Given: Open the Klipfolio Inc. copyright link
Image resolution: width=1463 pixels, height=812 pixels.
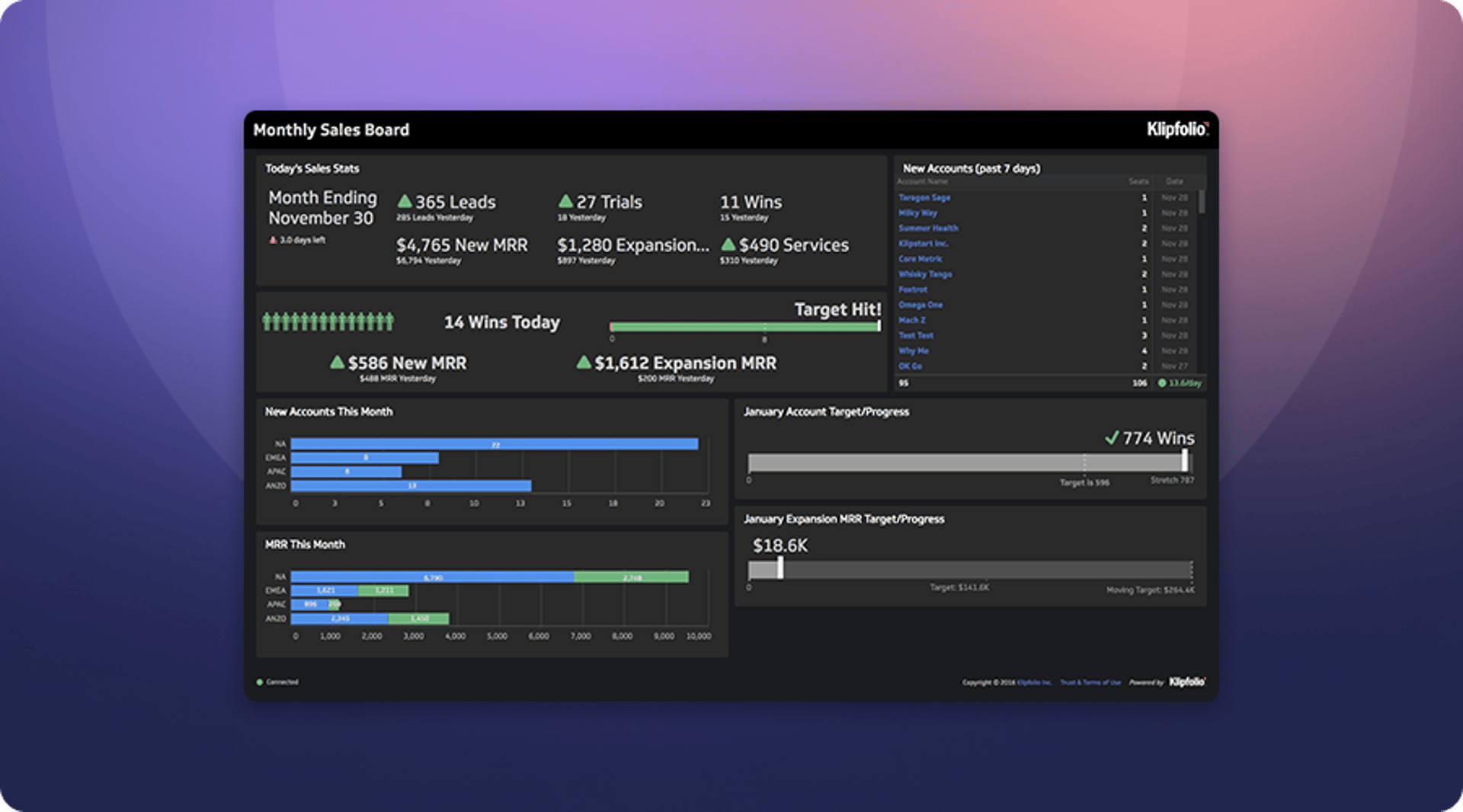Looking at the screenshot, I should 1033,682.
